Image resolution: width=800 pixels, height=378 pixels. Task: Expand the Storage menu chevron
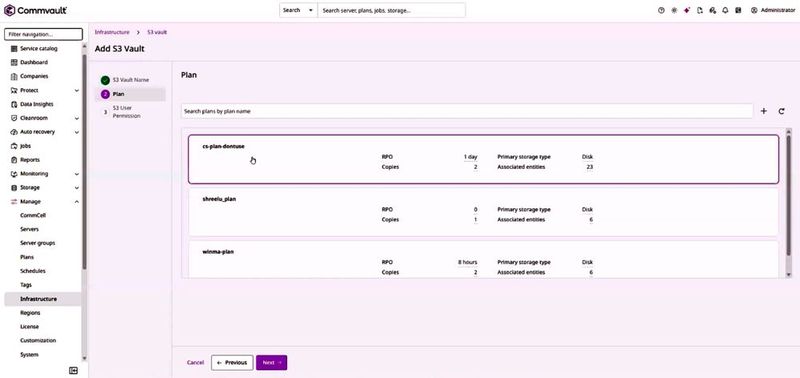tap(77, 188)
